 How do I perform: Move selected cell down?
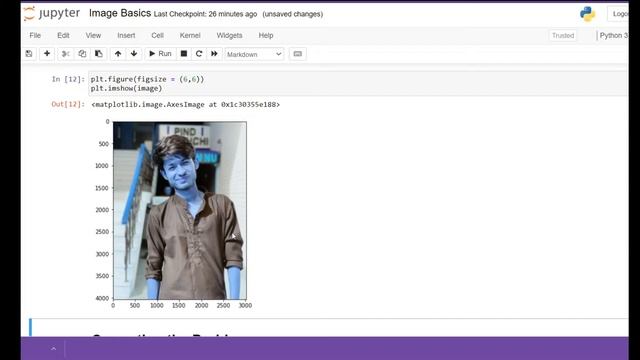[x=134, y=54]
